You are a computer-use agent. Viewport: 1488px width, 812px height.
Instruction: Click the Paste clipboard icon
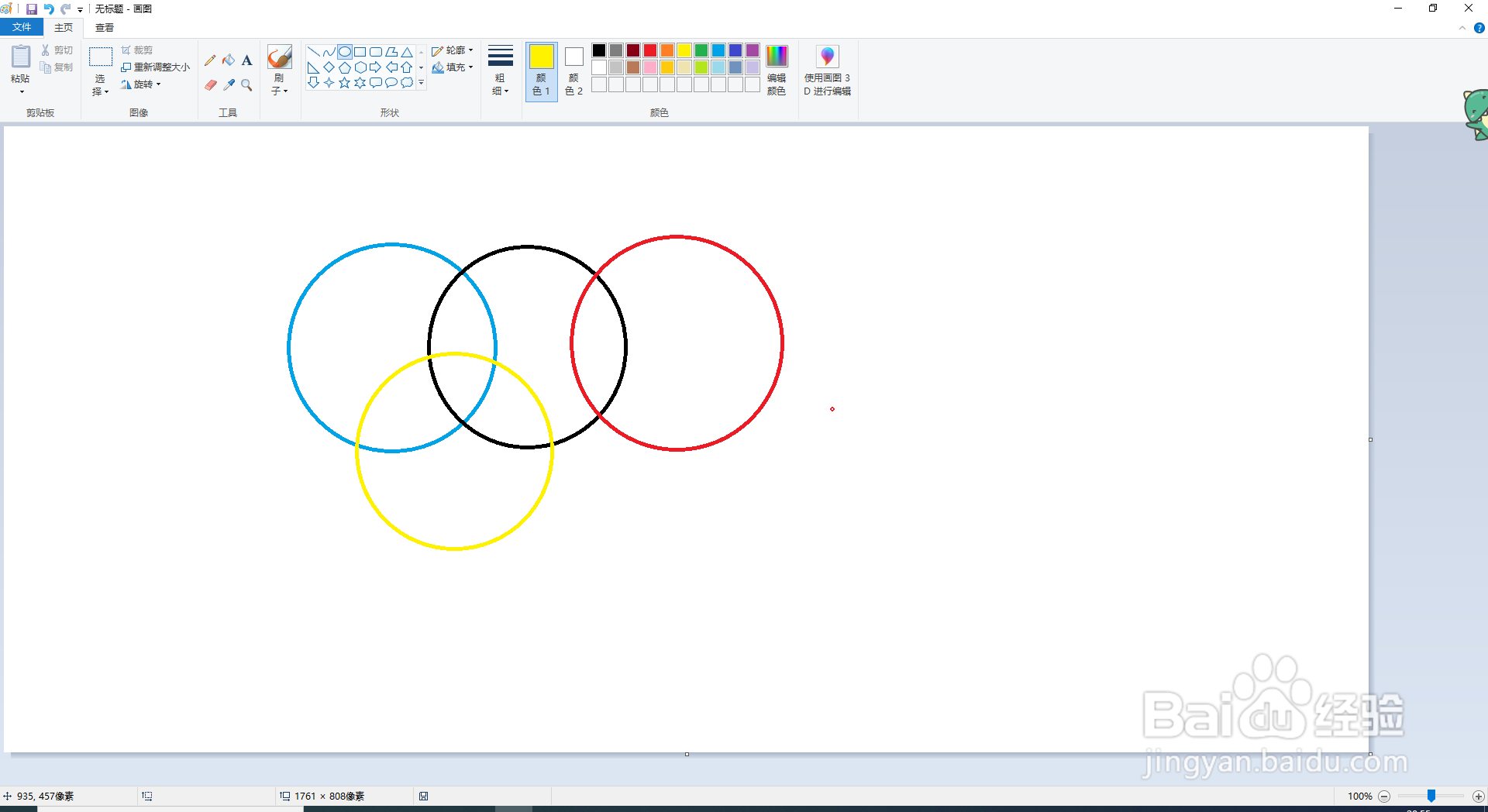click(21, 57)
